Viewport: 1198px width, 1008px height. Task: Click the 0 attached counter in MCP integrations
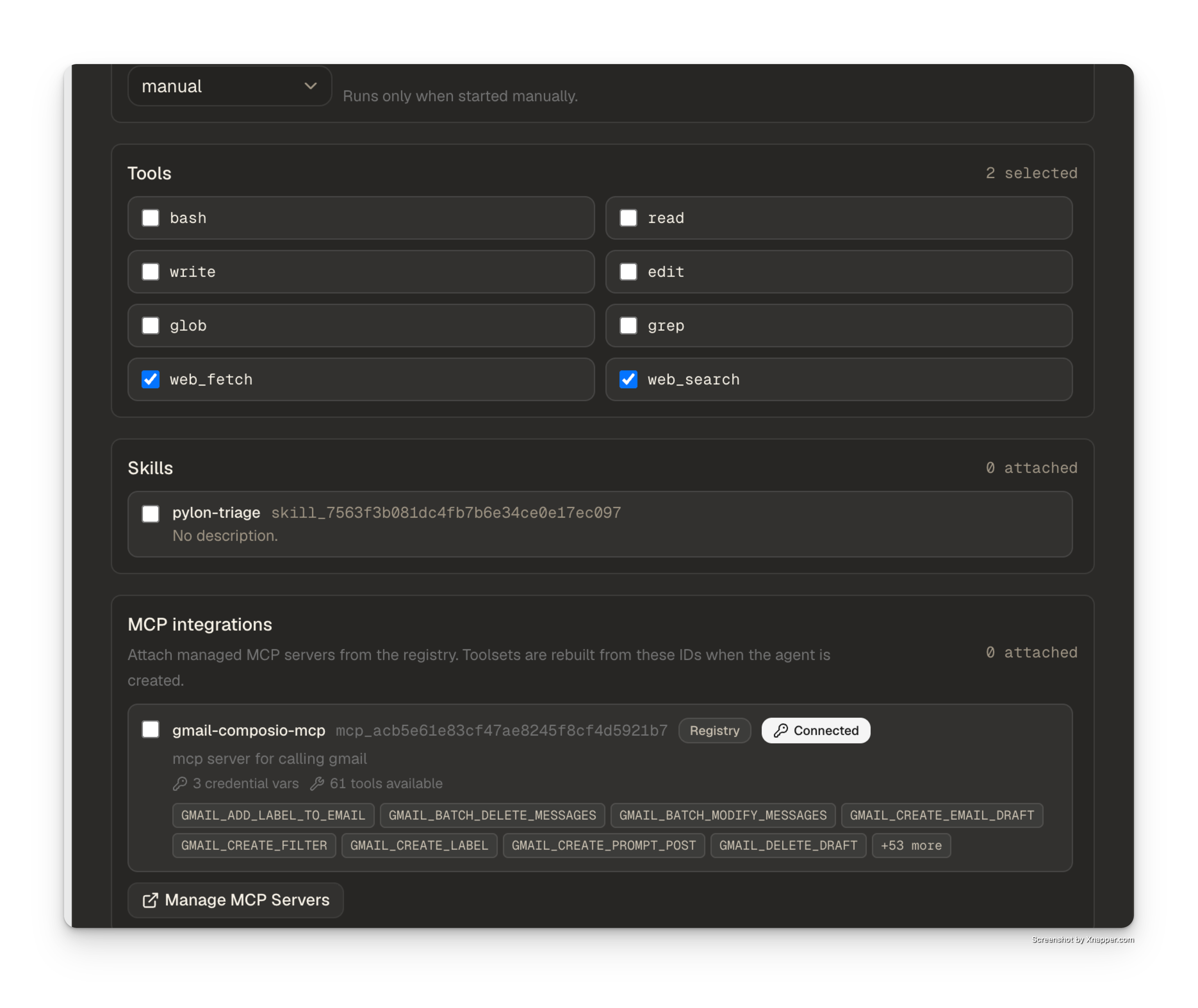1031,652
